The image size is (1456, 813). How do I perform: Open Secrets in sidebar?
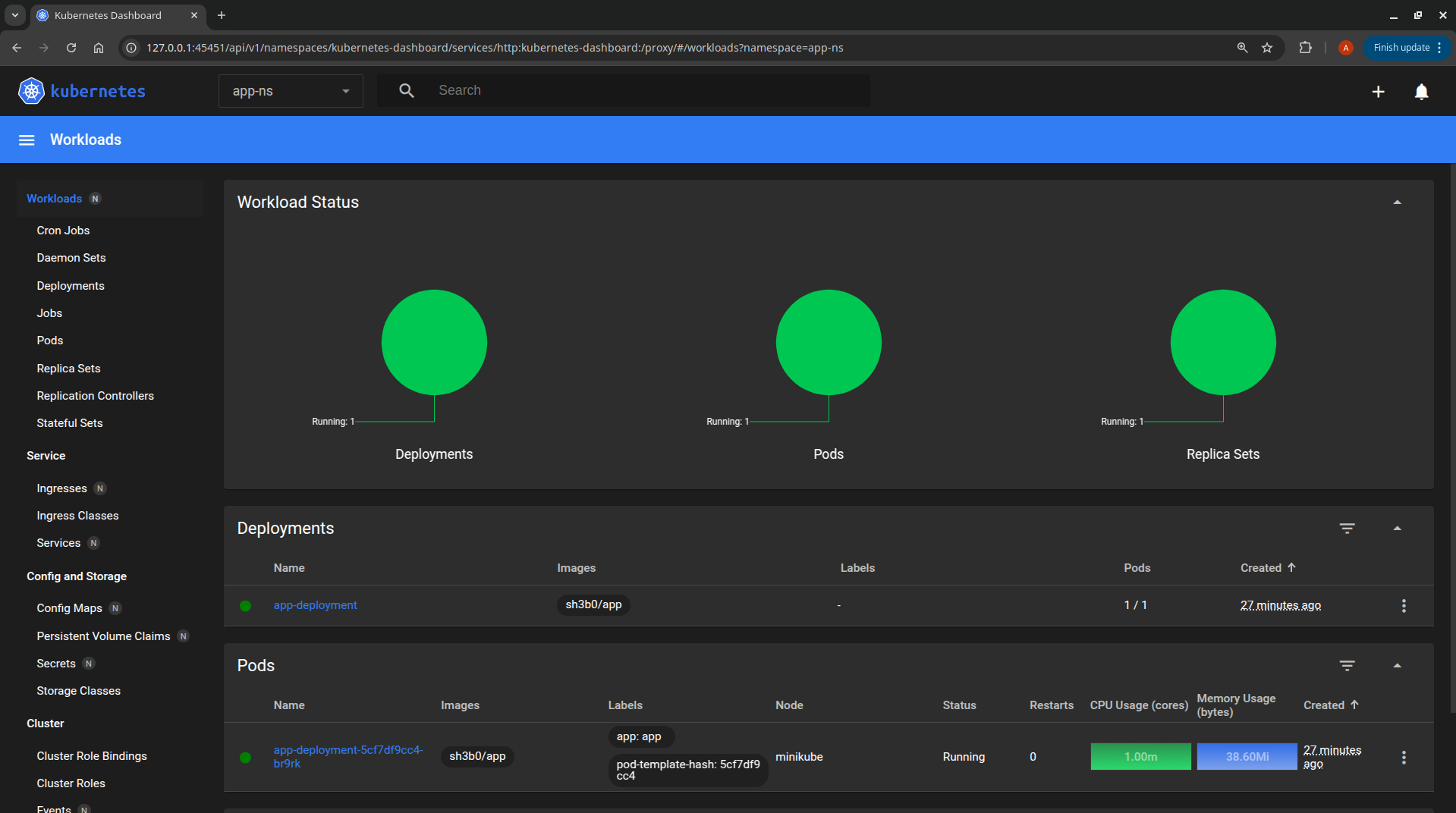[56, 664]
